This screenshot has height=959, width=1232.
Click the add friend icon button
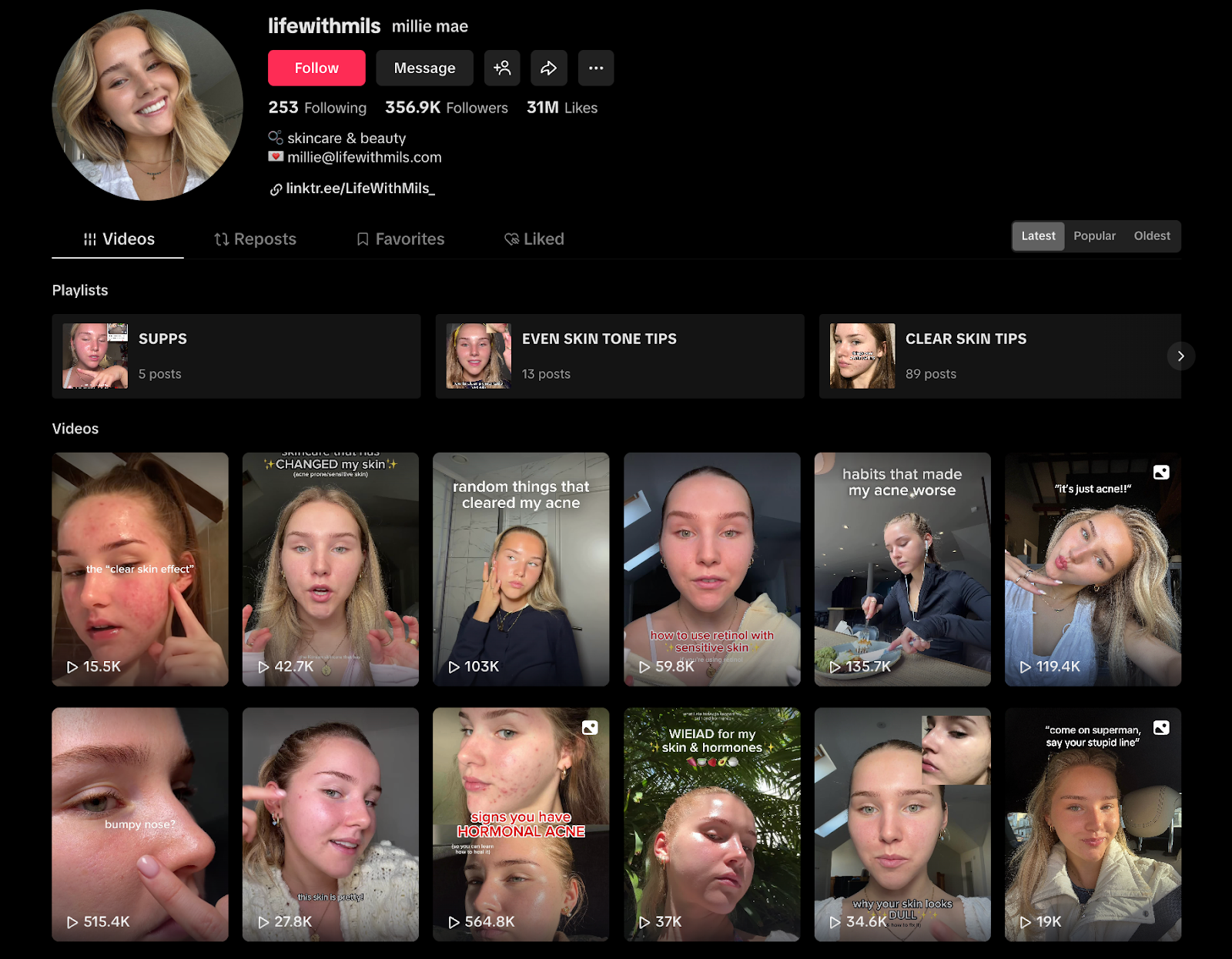(502, 68)
